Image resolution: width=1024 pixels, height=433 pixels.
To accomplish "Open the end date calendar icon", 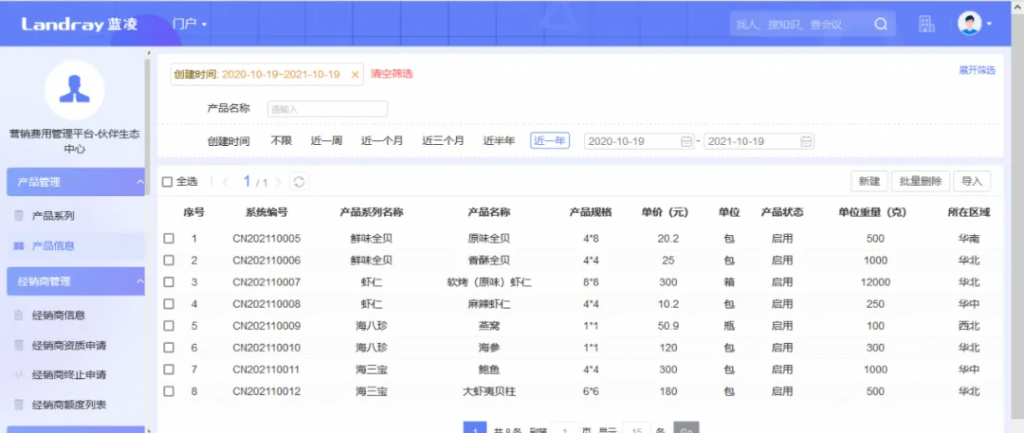I will [x=805, y=141].
